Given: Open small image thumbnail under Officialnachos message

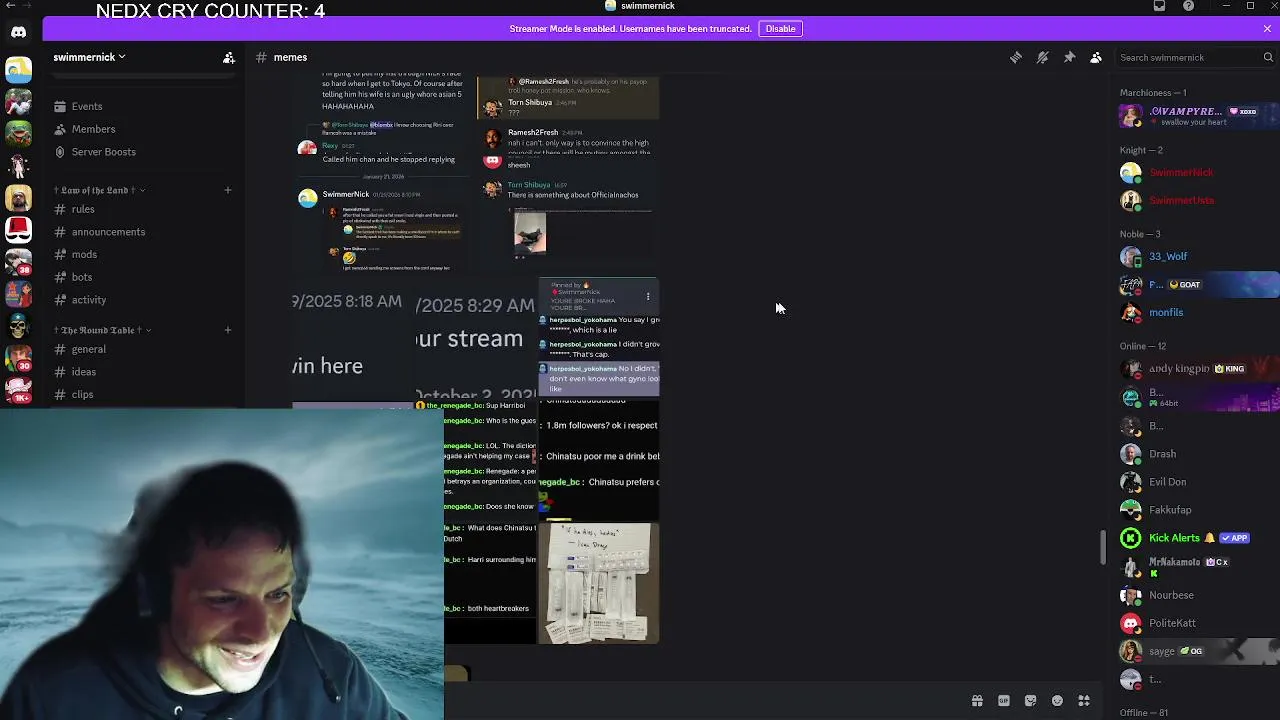Looking at the screenshot, I should [x=530, y=234].
